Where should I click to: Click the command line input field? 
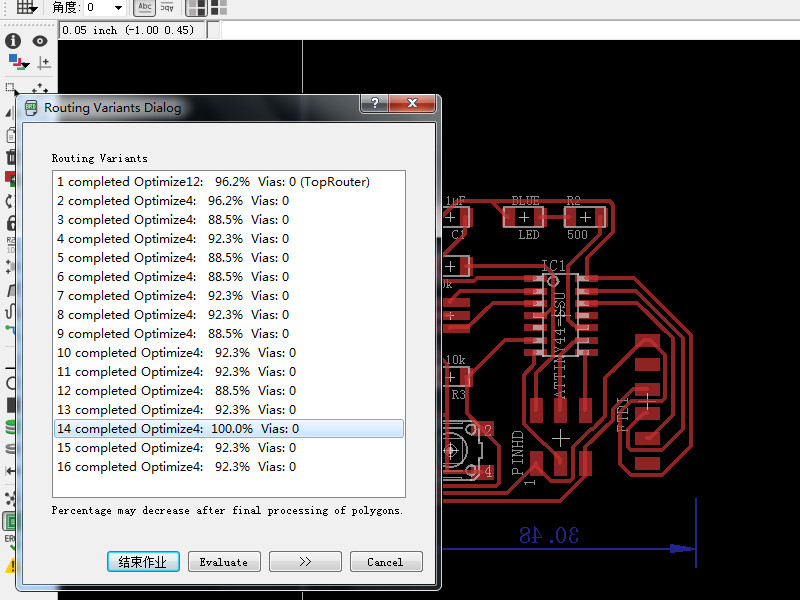pos(510,30)
